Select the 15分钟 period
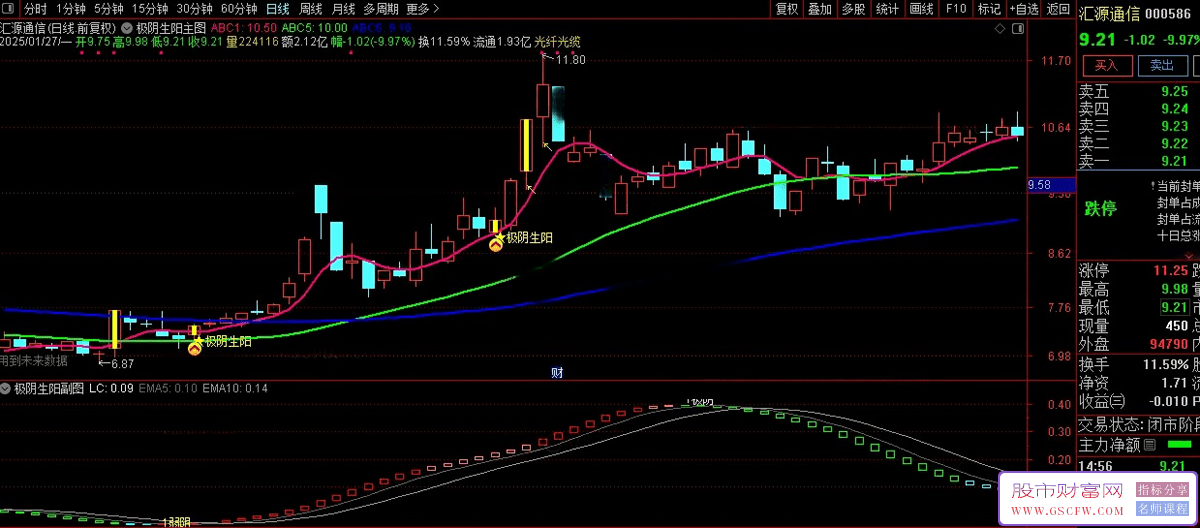The image size is (1200, 528). (x=150, y=9)
